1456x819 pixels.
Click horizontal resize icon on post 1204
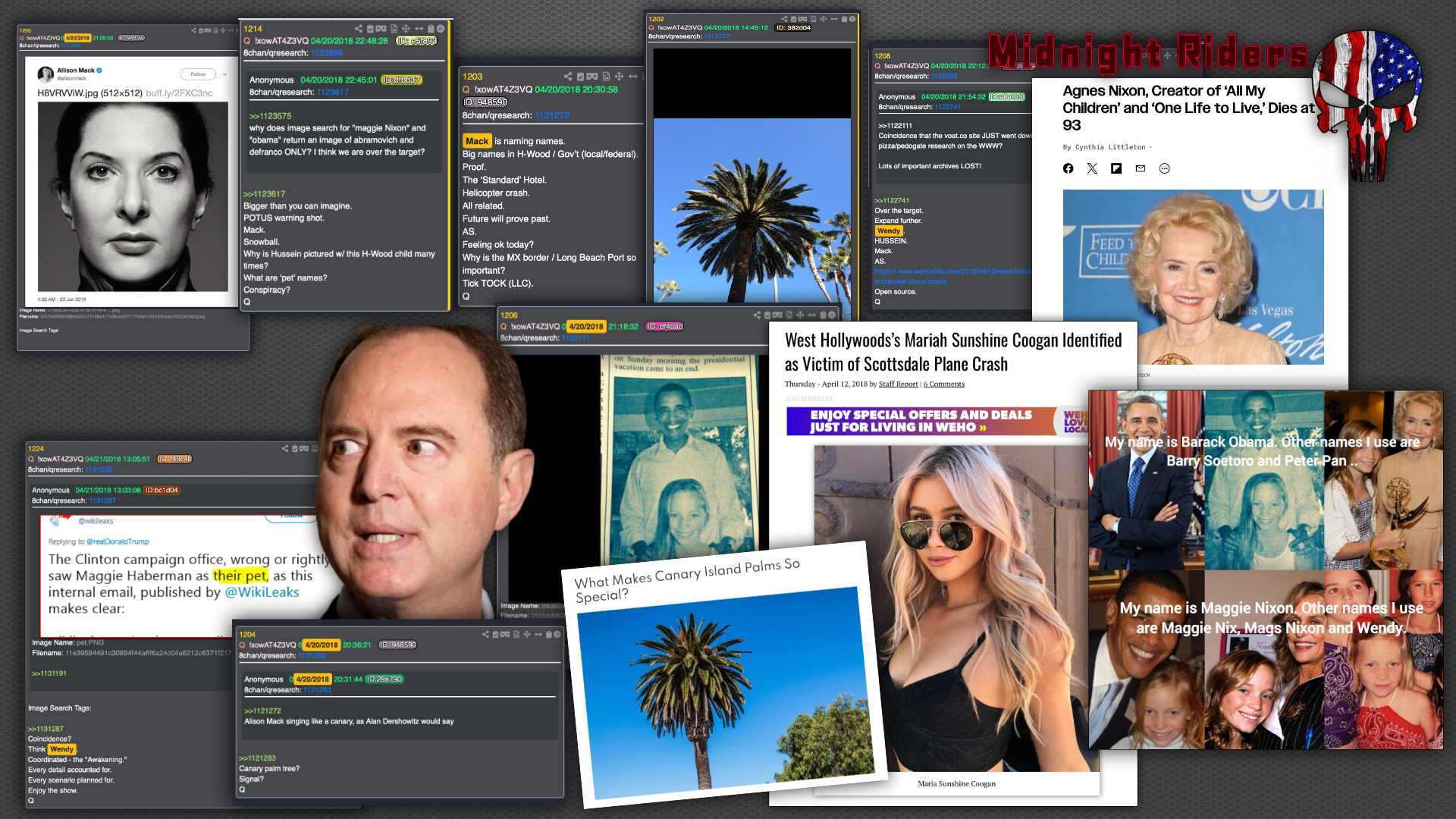click(x=538, y=634)
